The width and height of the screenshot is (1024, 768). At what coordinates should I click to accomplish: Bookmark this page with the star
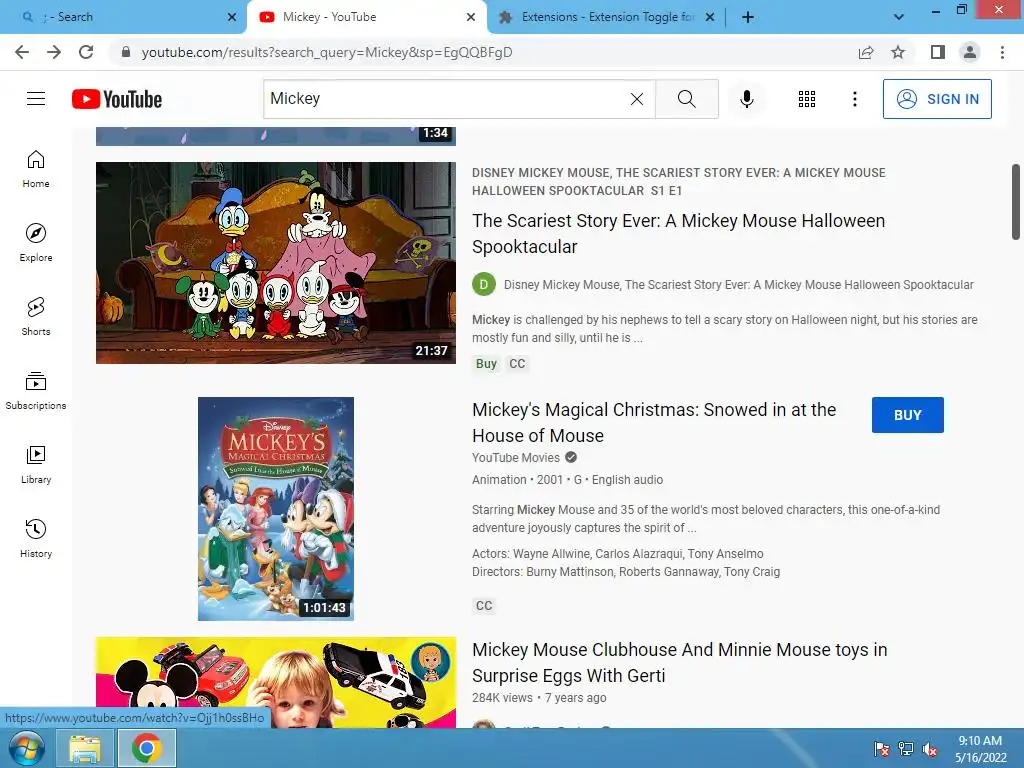(898, 52)
